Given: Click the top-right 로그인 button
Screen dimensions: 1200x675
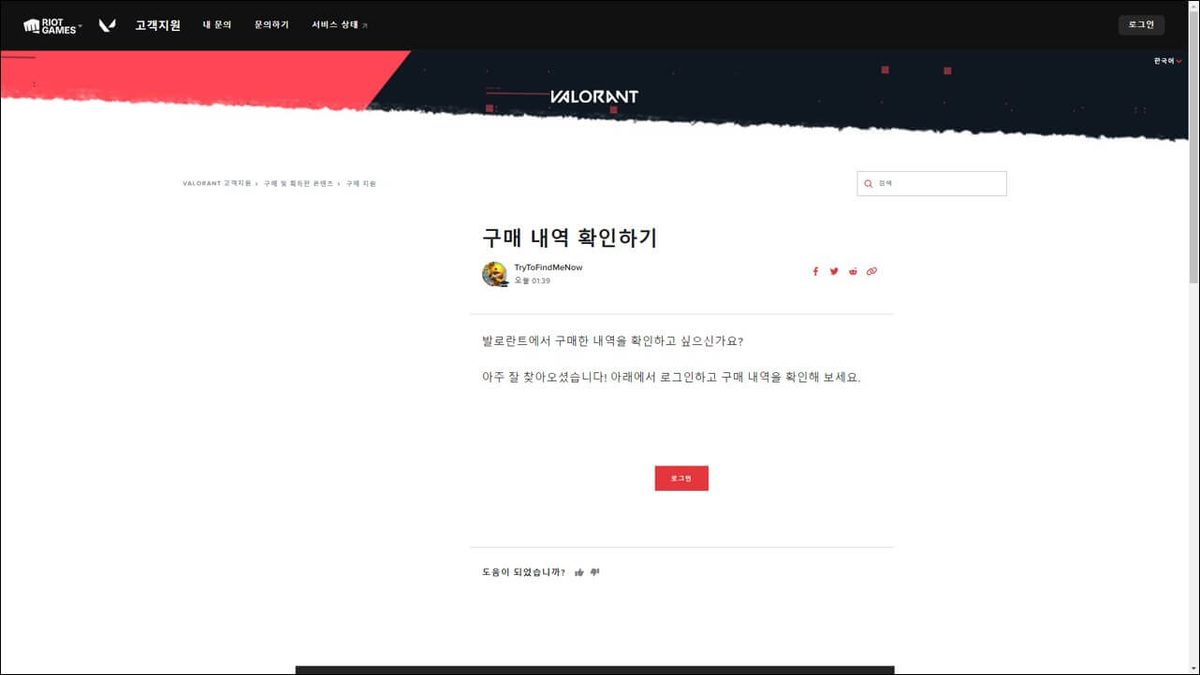Looking at the screenshot, I should pos(1141,25).
